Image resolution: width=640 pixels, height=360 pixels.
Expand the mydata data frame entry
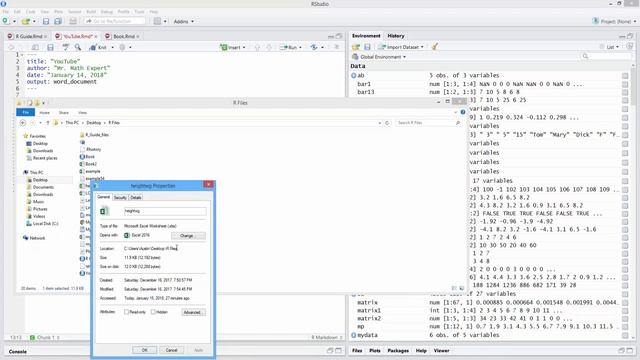tap(353, 335)
